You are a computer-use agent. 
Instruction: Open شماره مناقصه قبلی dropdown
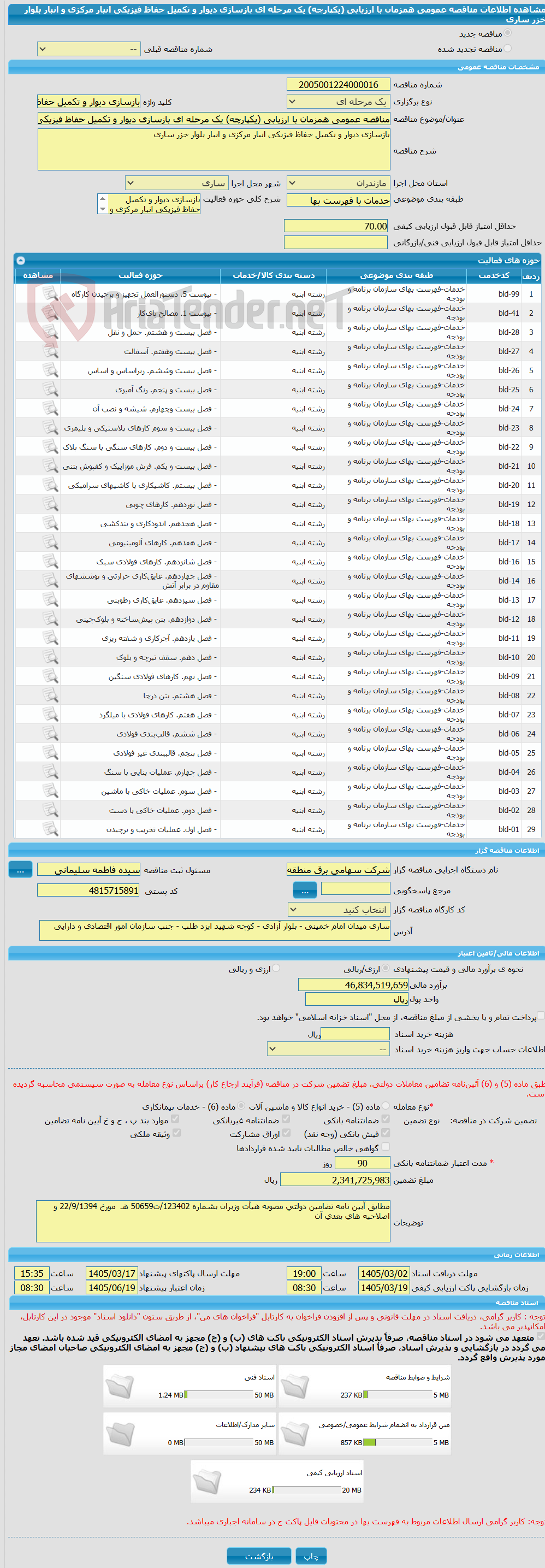point(89,49)
